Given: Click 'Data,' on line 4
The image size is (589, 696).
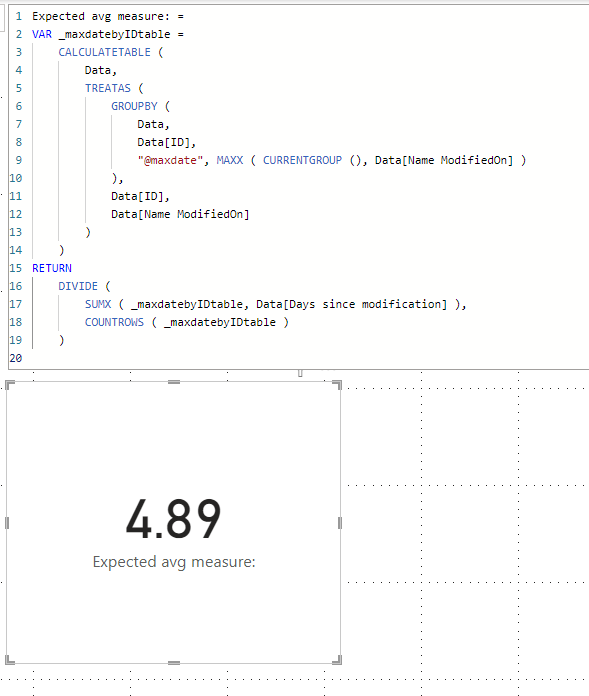Looking at the screenshot, I should pyautogui.click(x=101, y=70).
